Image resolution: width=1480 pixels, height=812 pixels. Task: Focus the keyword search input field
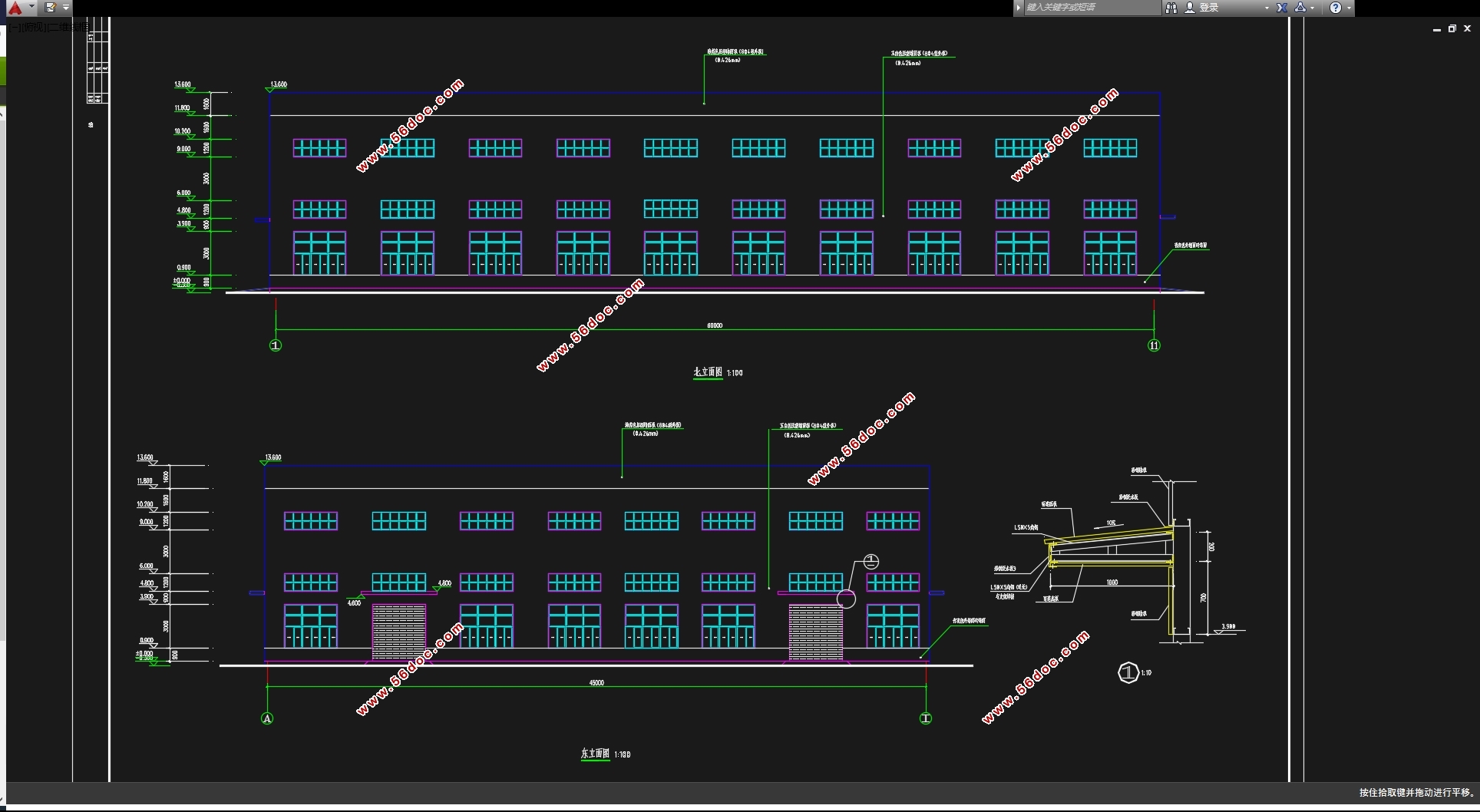pyautogui.click(x=1092, y=8)
